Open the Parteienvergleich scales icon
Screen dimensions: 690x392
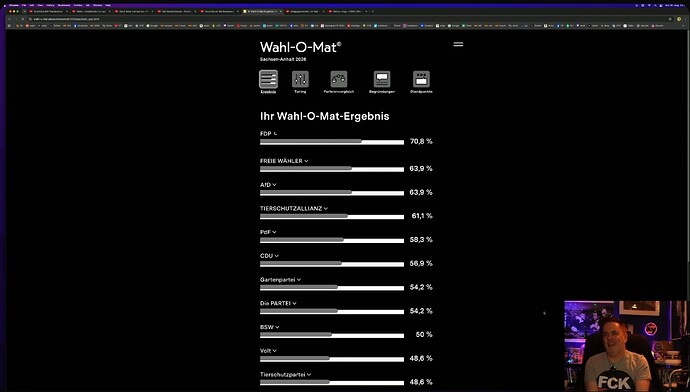(x=338, y=80)
